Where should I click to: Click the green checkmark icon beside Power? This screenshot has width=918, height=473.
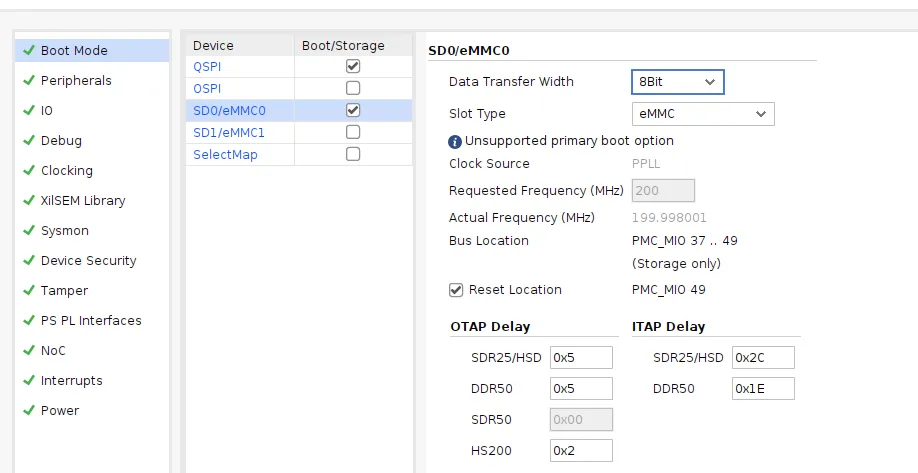coord(29,410)
